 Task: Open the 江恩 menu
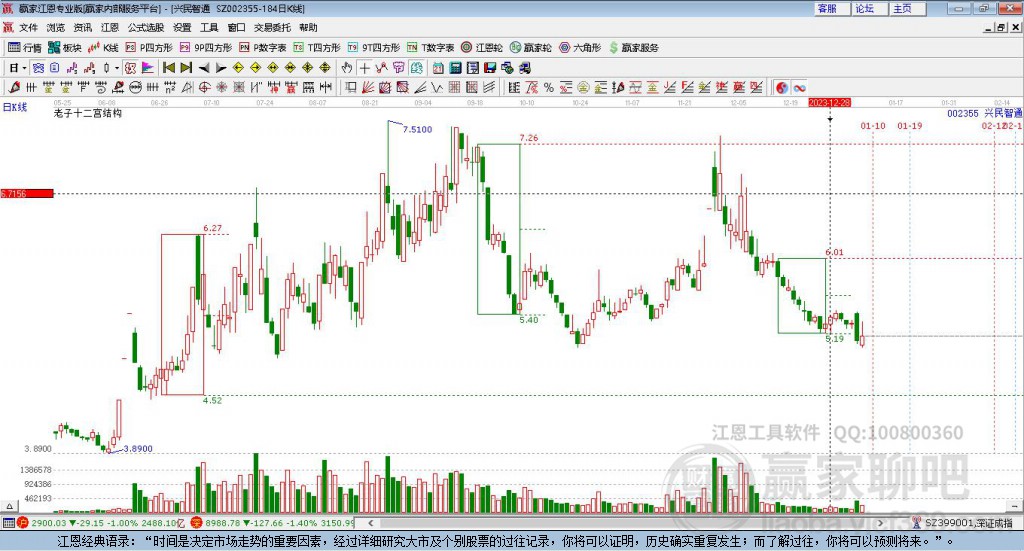pyautogui.click(x=110, y=27)
